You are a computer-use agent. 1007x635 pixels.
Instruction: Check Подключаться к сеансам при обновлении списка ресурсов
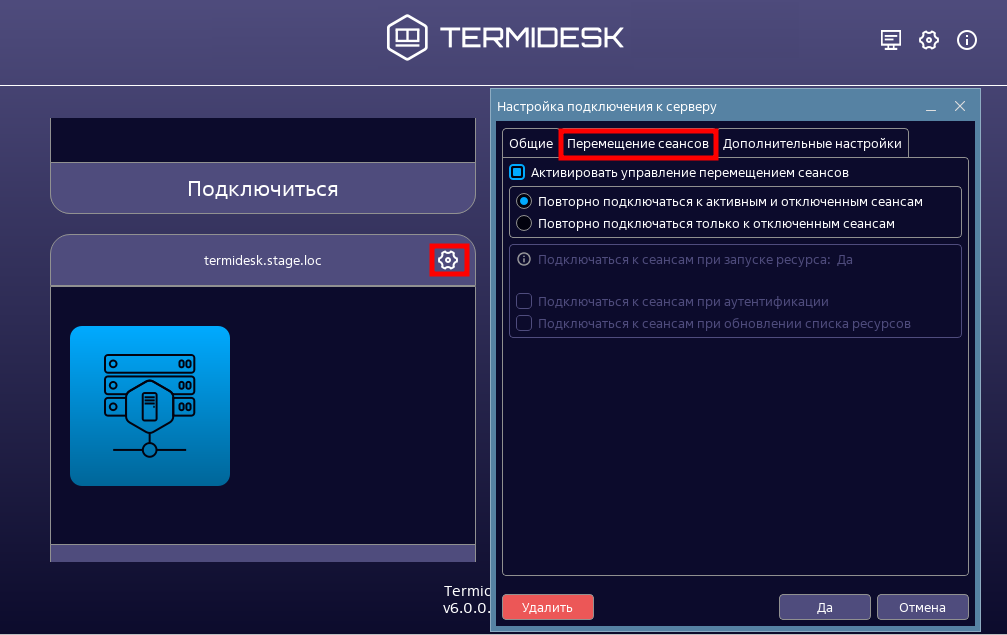[524, 324]
